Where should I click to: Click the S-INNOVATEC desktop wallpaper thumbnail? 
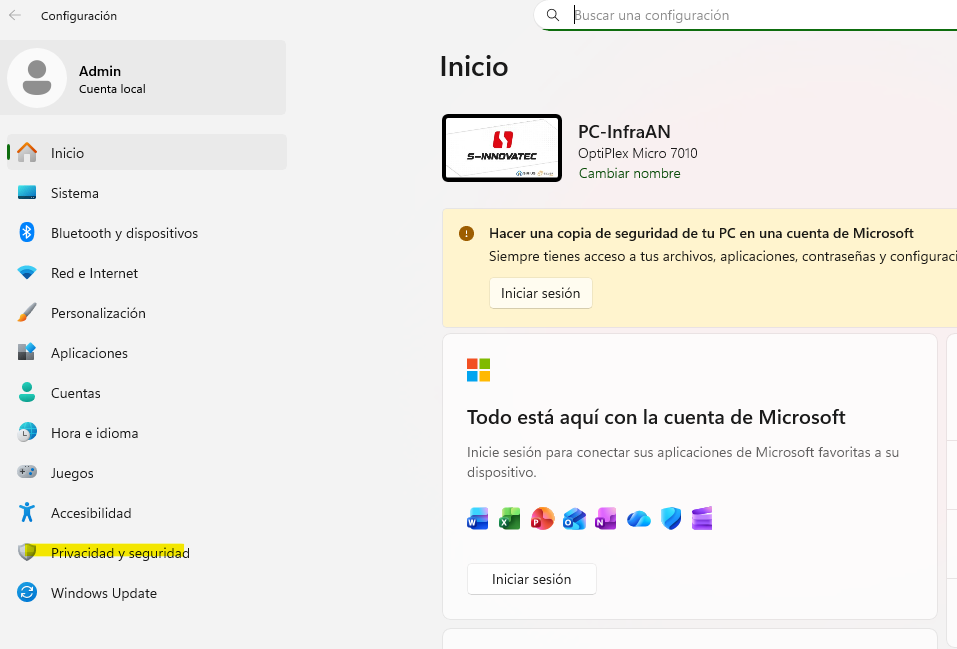(502, 148)
